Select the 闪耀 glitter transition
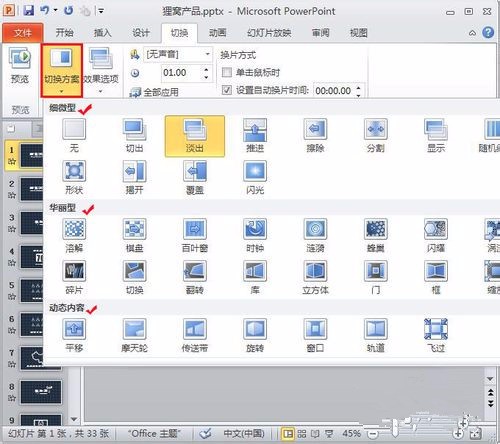The height and width of the screenshot is (444, 500). pos(436,236)
